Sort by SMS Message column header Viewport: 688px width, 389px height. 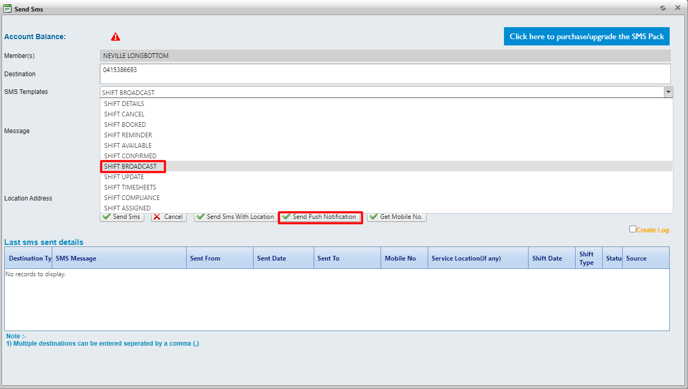(x=119, y=258)
